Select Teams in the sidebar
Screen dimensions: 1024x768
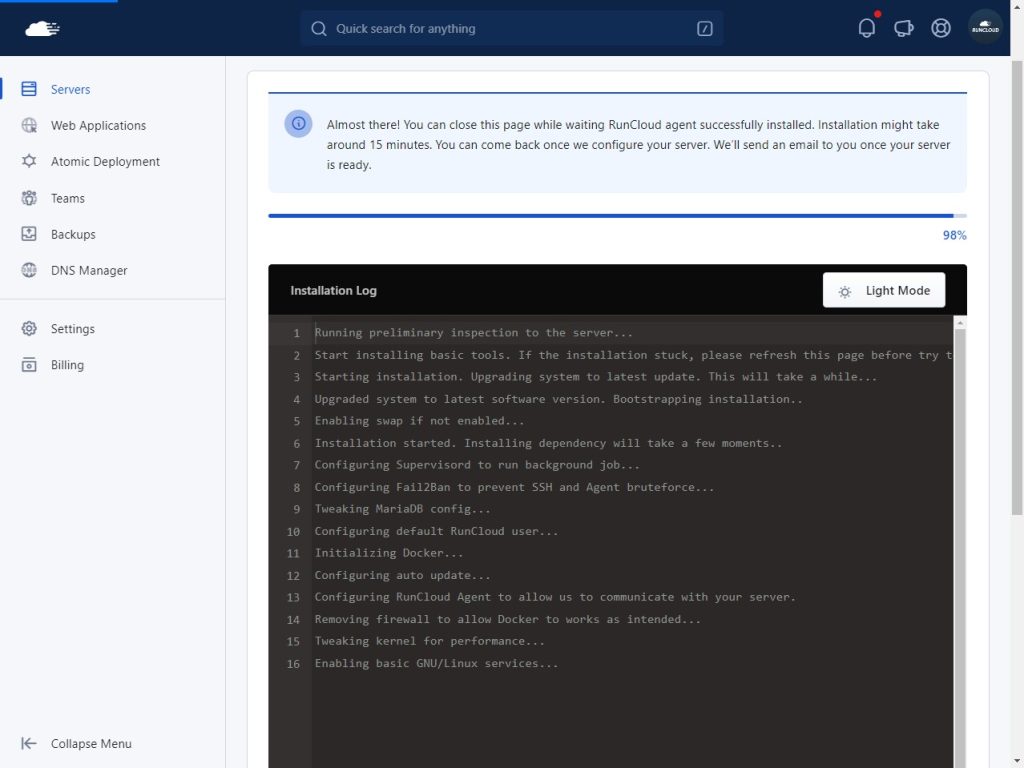click(68, 198)
